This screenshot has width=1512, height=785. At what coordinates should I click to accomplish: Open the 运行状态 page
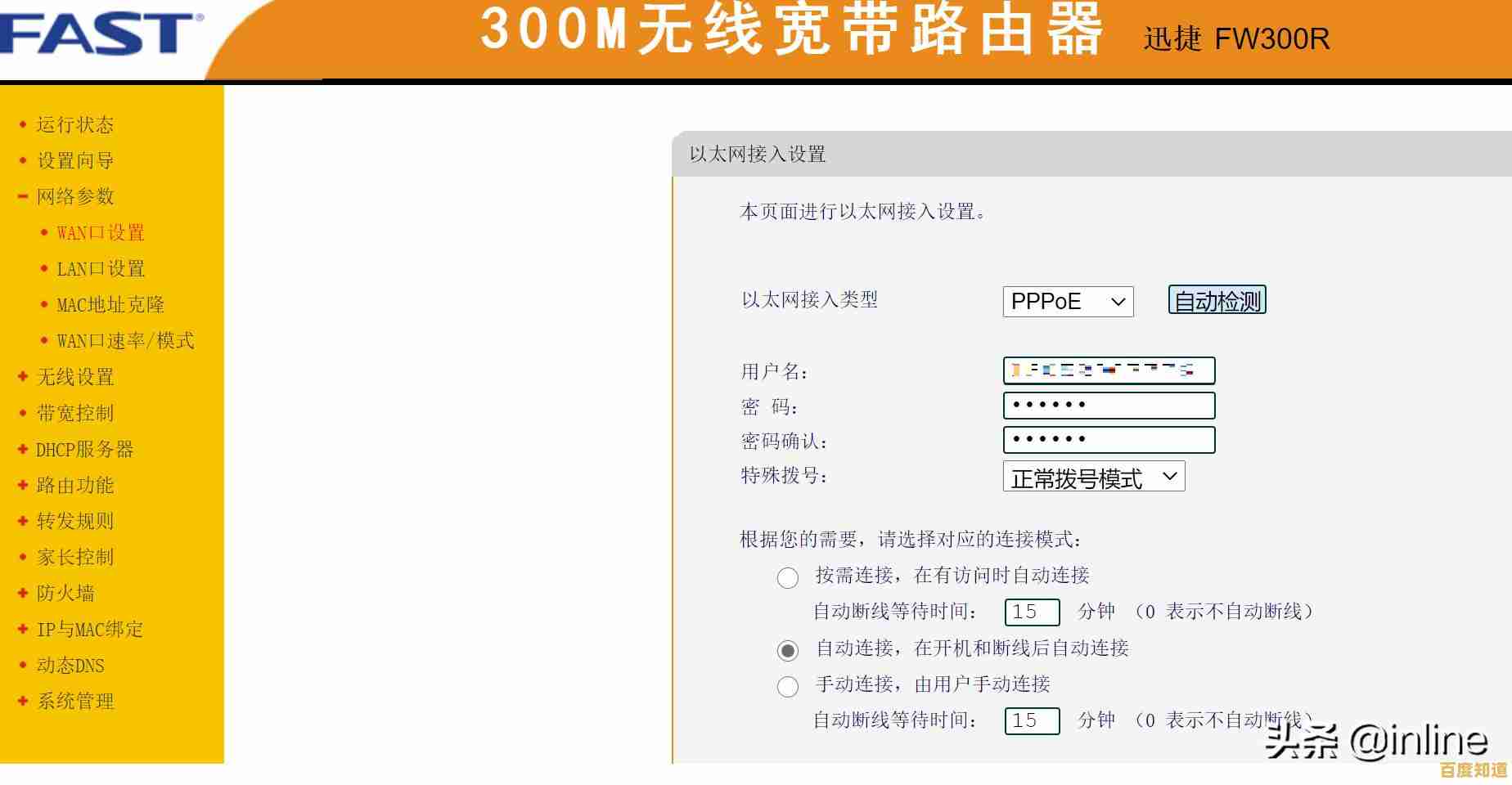click(x=74, y=124)
